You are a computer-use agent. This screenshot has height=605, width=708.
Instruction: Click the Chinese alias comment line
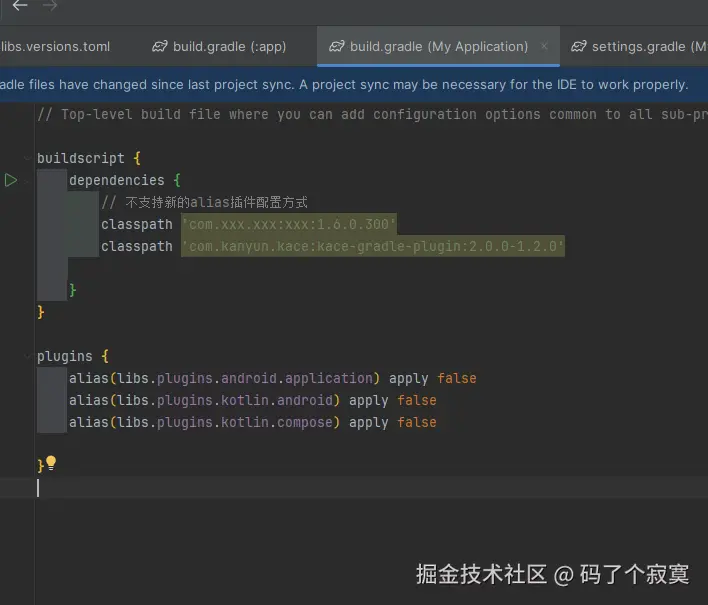(205, 202)
